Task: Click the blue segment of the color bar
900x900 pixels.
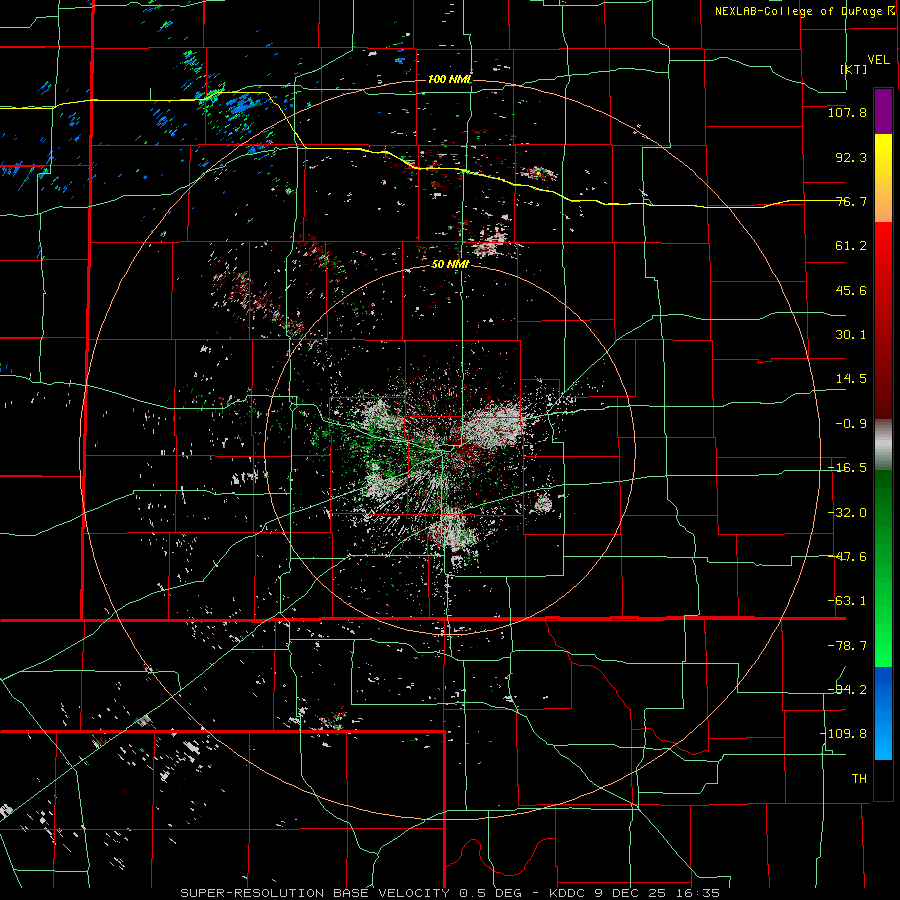Action: coord(883,713)
